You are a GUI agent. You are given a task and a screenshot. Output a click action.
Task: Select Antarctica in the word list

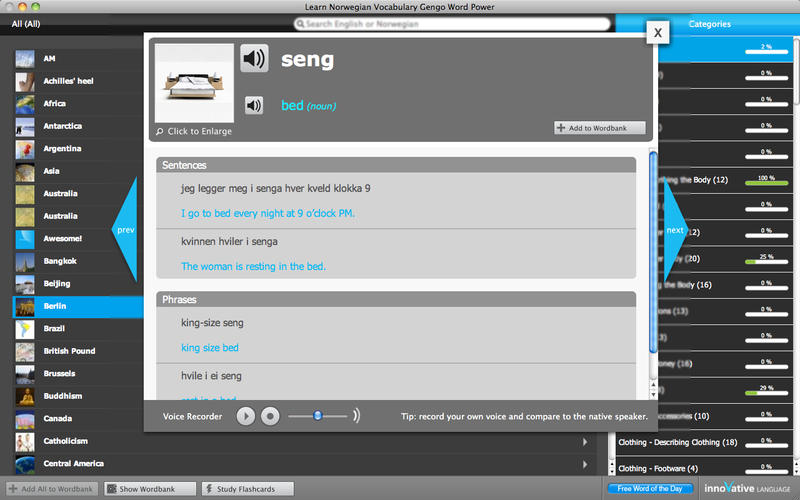click(x=78, y=126)
